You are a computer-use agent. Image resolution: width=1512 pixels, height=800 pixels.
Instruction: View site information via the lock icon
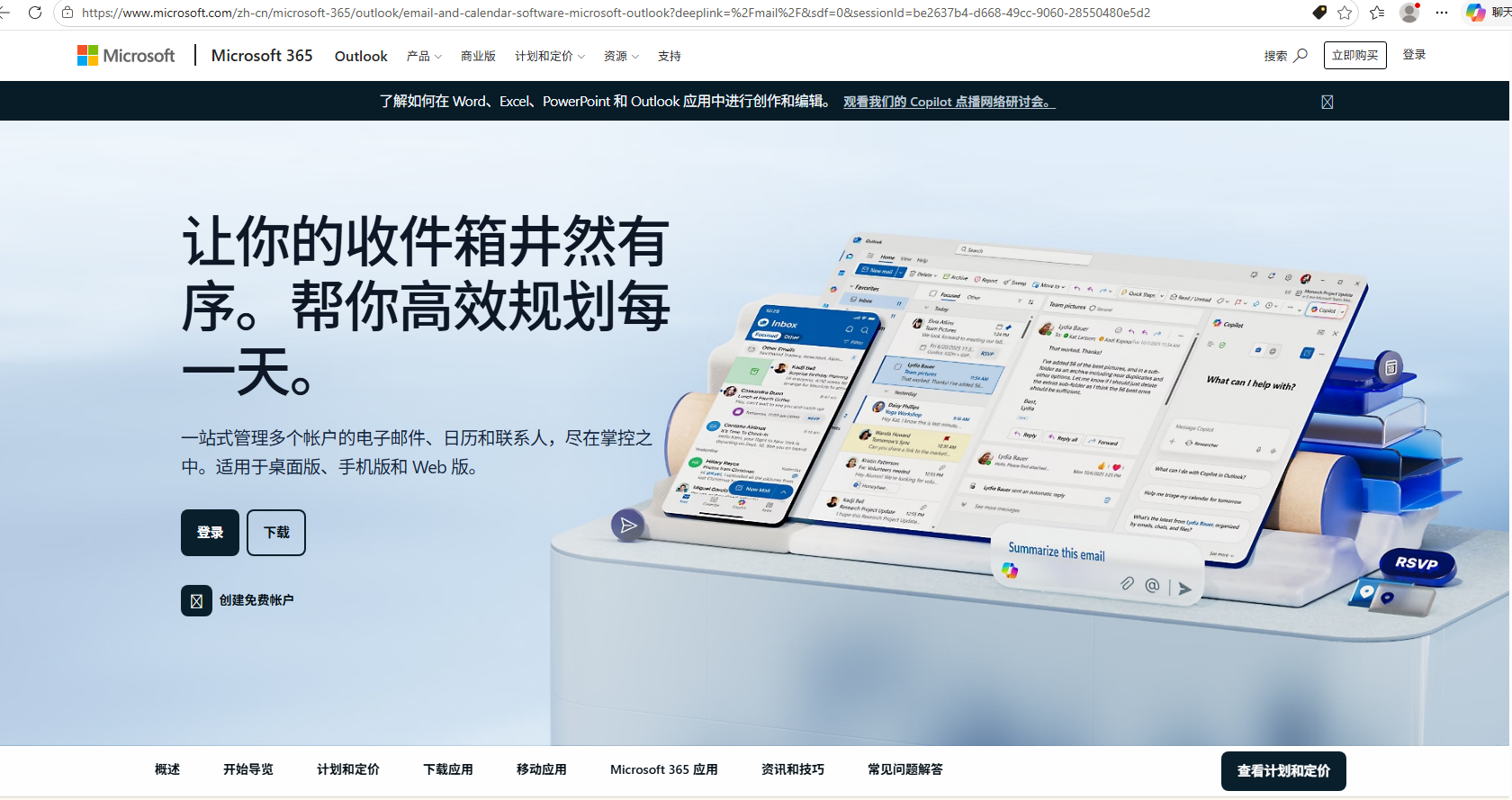[x=67, y=13]
